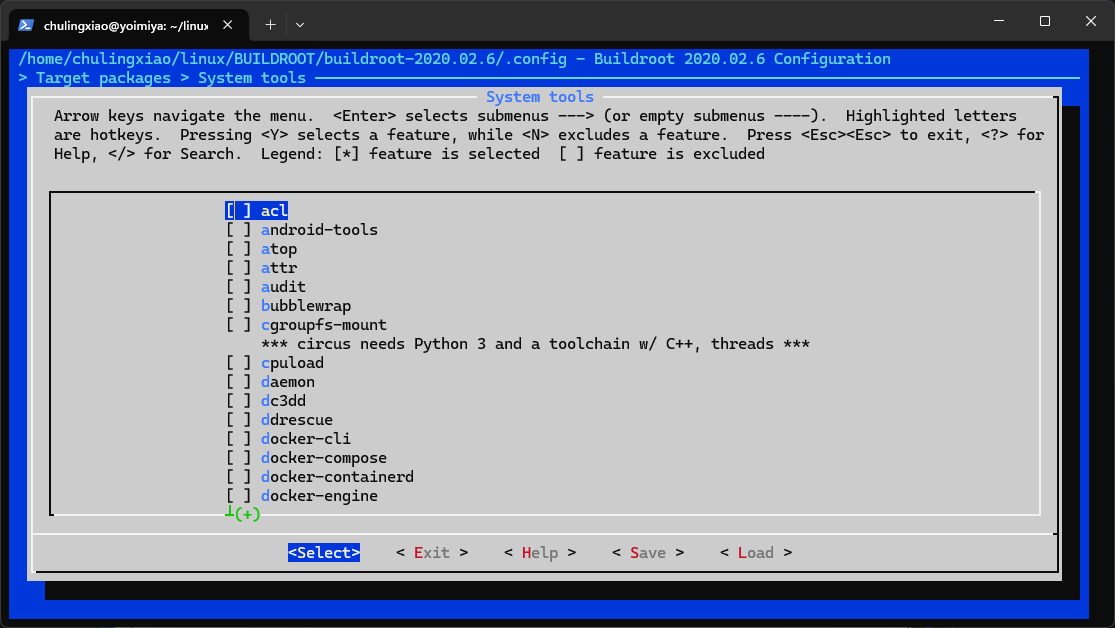Screen dimensions: 1115x628
Task: Toggle the atop package checkbox
Action: pos(238,249)
